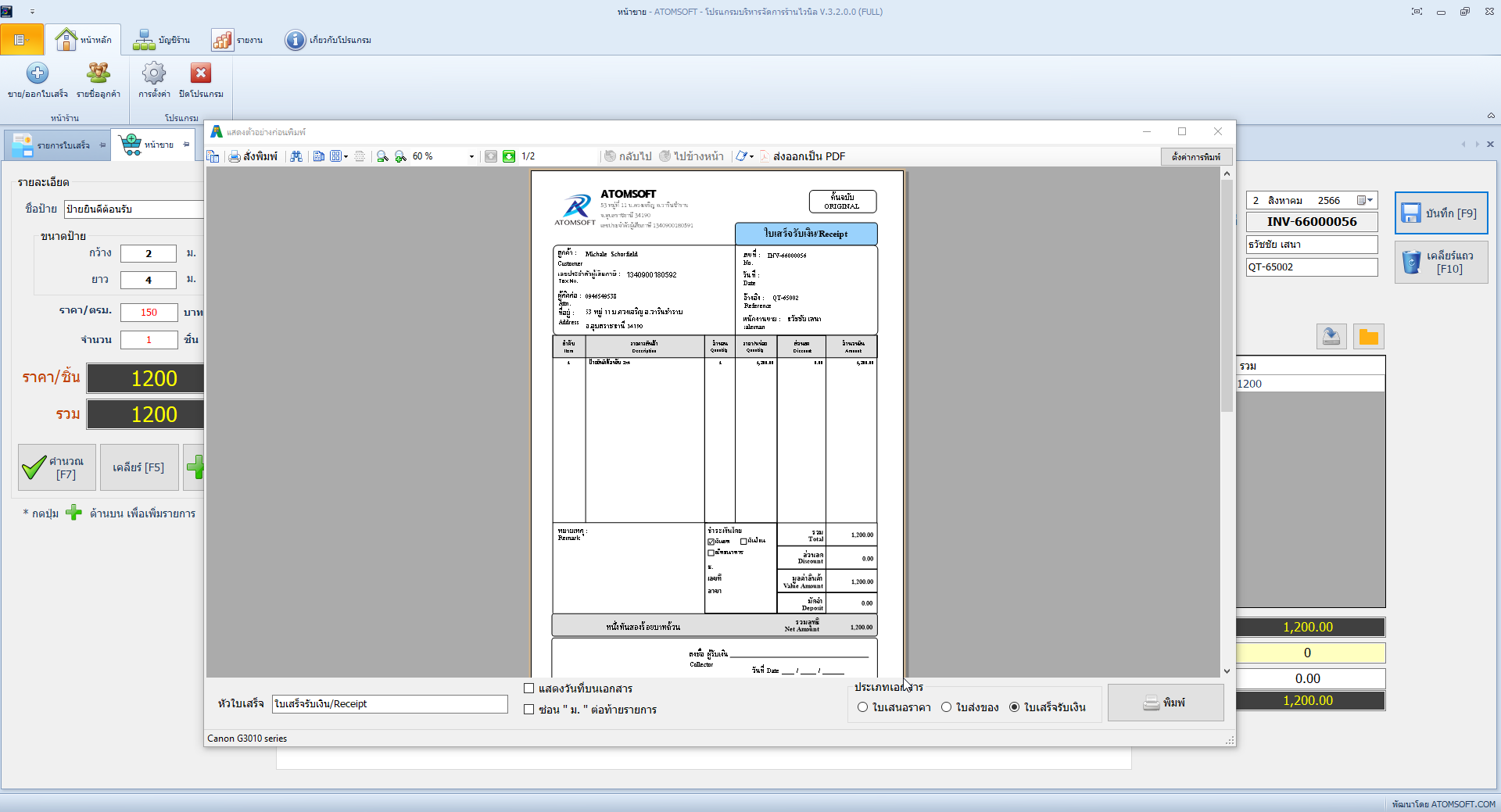Open the รายงาน ribbon tab
The width and height of the screenshot is (1501, 812).
pyautogui.click(x=238, y=40)
